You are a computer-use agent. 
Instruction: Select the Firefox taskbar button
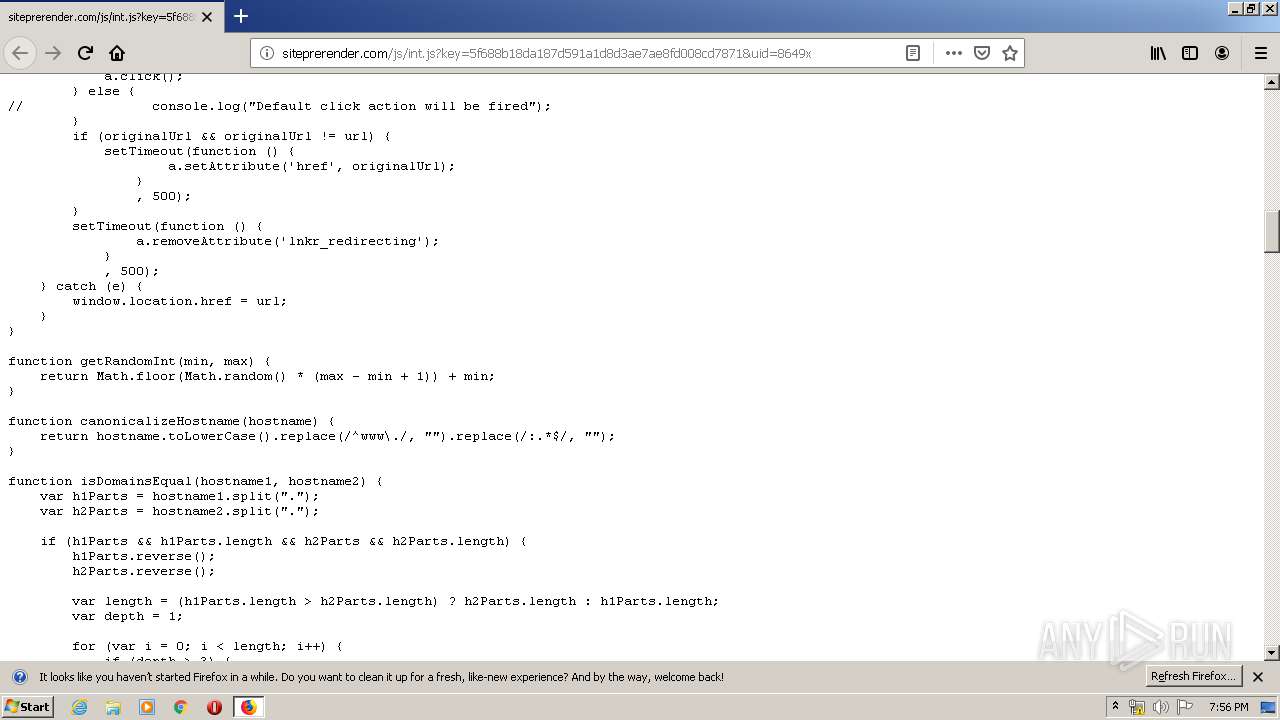coord(248,707)
